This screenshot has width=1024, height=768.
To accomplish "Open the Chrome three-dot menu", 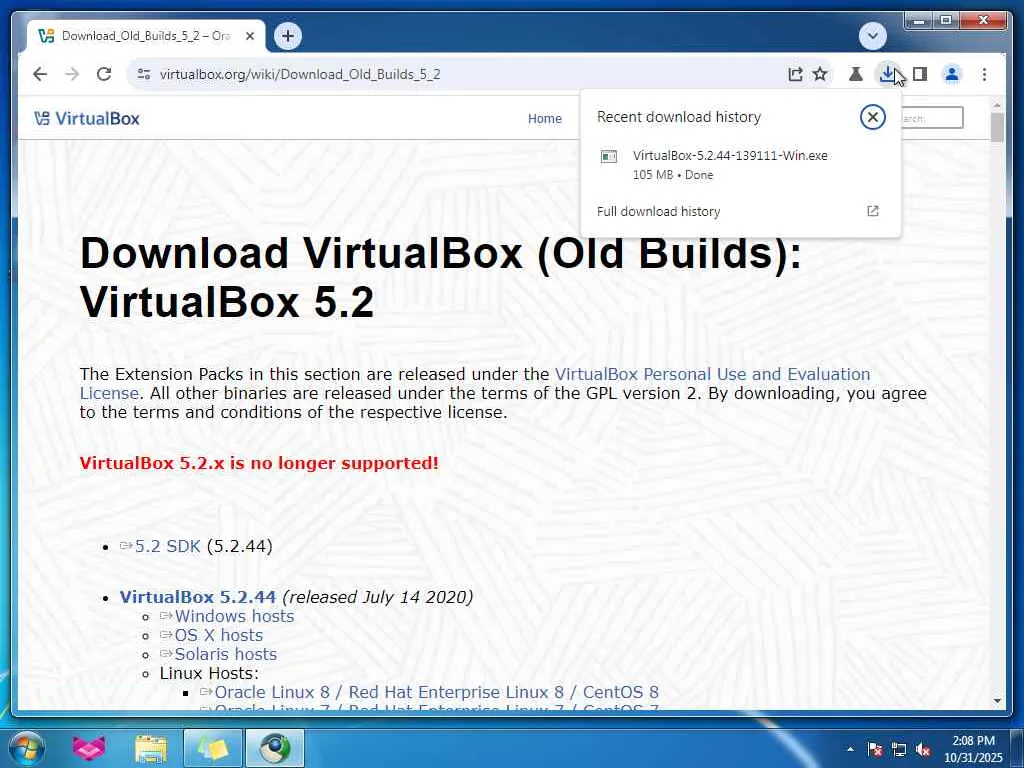I will pos(984,74).
